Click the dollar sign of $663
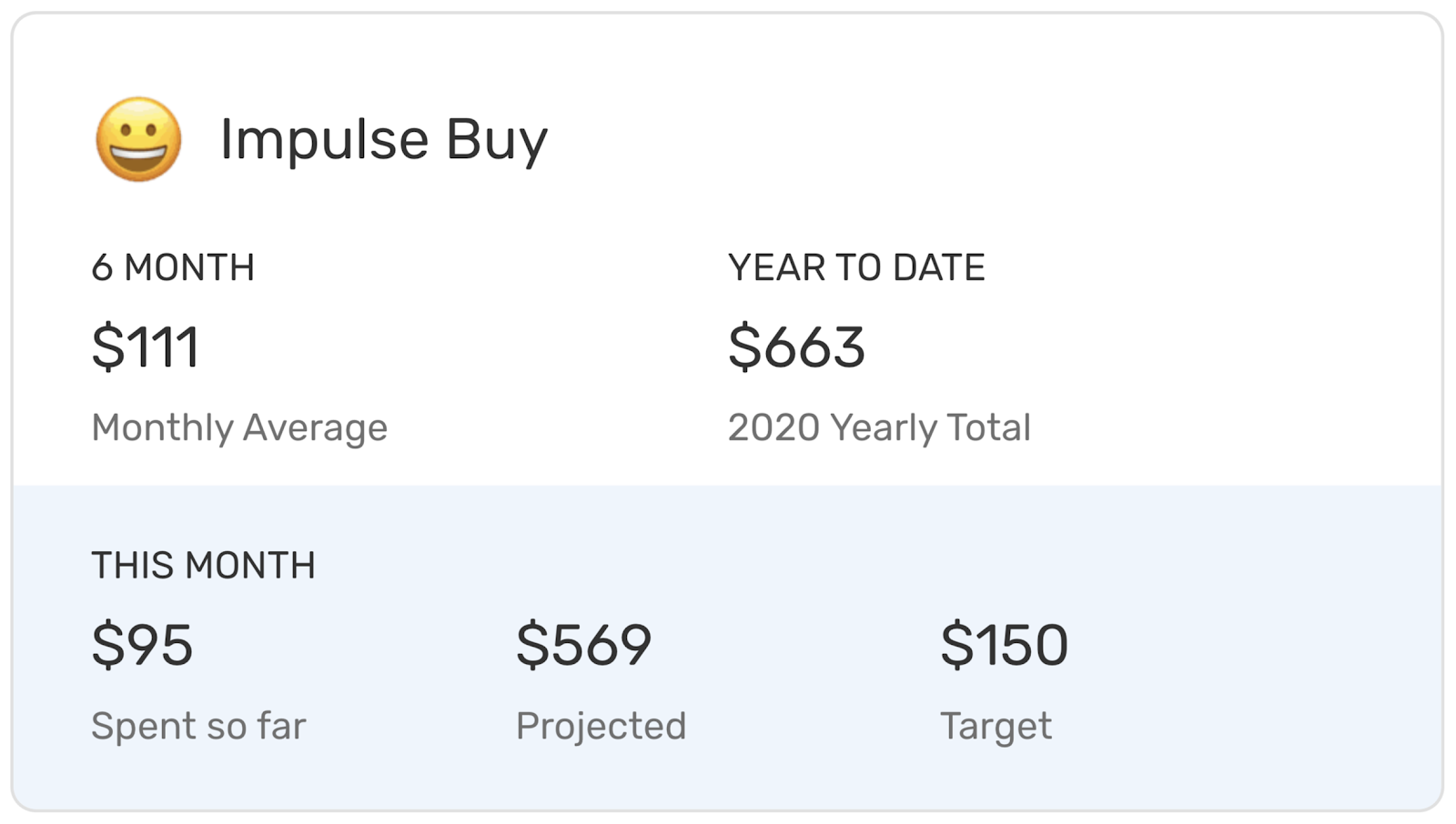Image resolution: width=1456 pixels, height=824 pixels. (743, 347)
